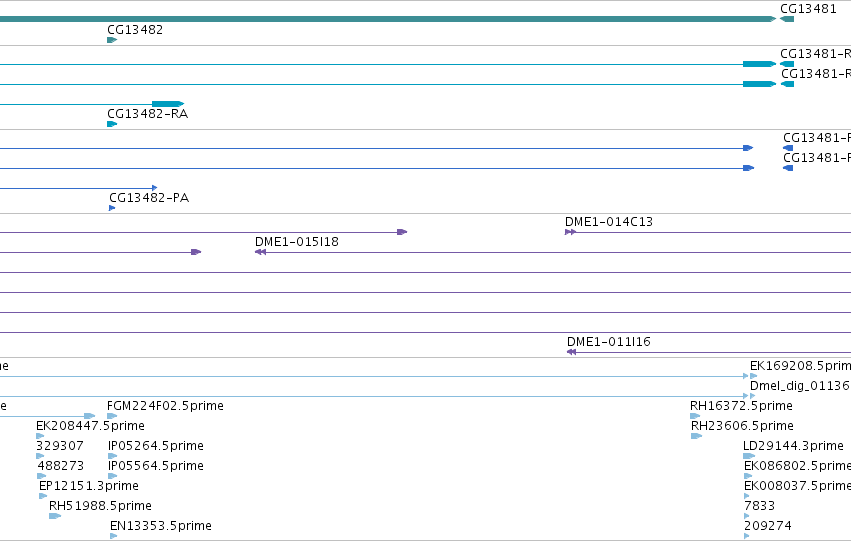Select the RH23606.5prime label

coord(742,426)
